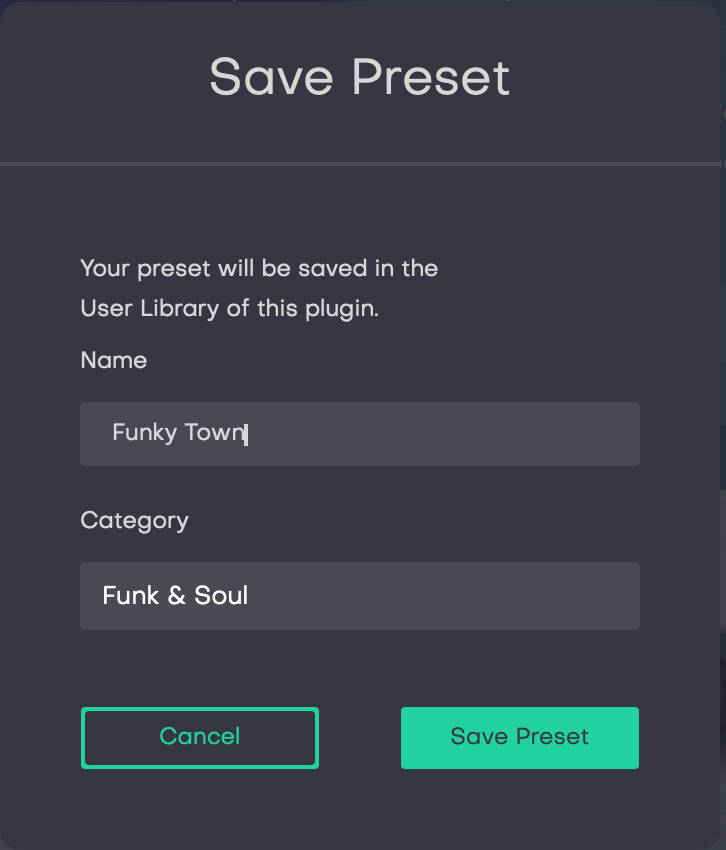
Task: Click the blank area between Cancel and Save Preset
Action: [359, 737]
